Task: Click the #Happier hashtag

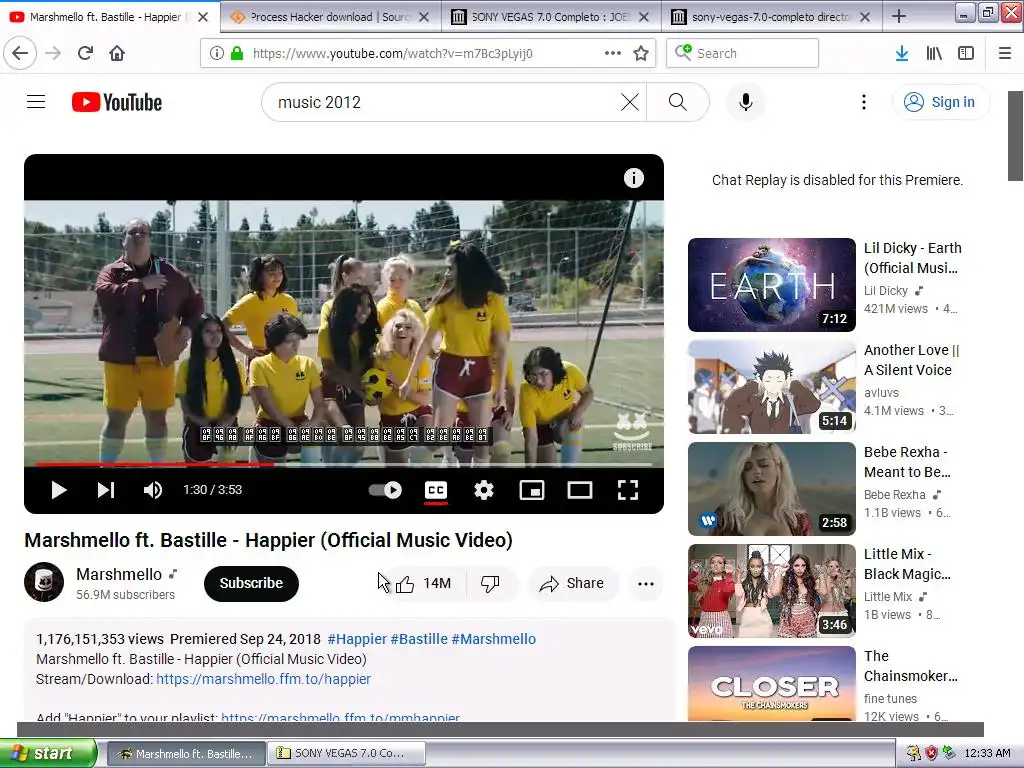Action: (x=357, y=639)
